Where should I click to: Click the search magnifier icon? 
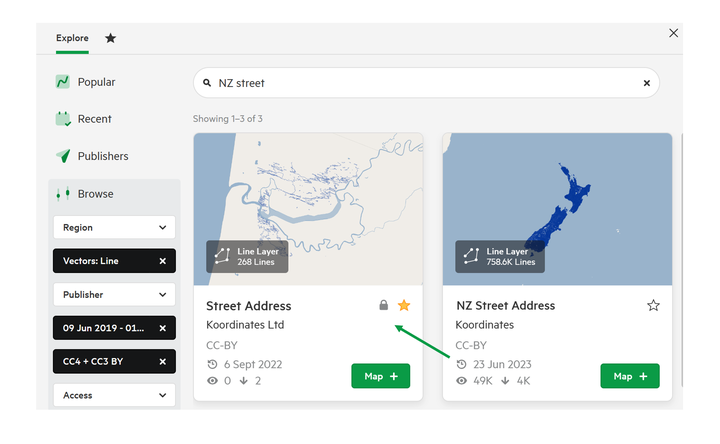[x=207, y=83]
